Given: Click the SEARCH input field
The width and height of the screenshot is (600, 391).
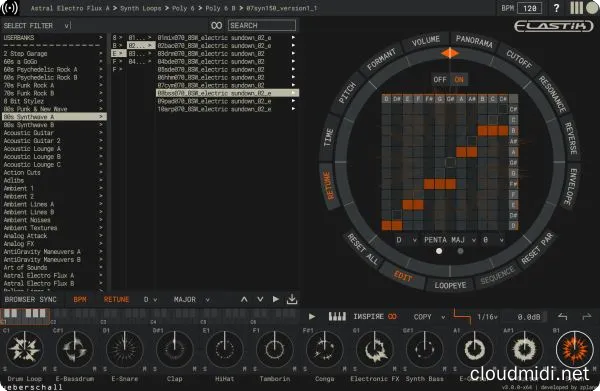Looking at the screenshot, I should (x=262, y=26).
